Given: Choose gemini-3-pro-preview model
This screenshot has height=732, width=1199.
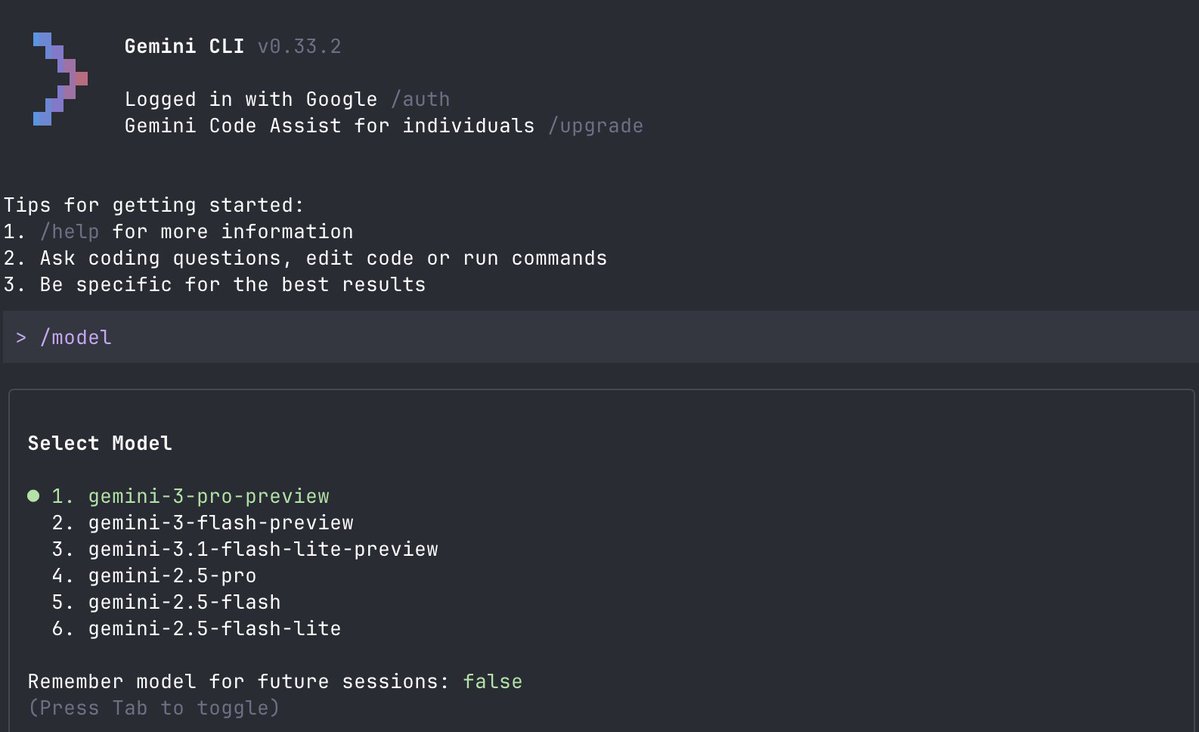Looking at the screenshot, I should (x=209, y=496).
